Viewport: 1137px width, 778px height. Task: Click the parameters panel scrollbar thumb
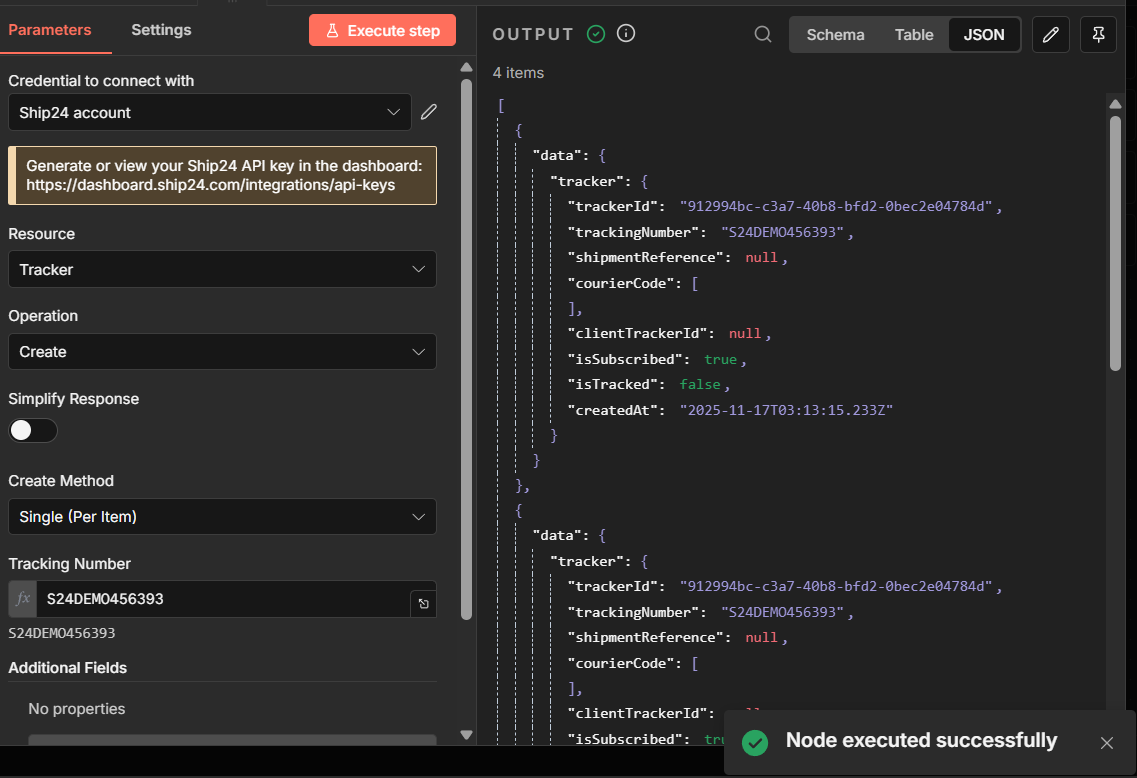click(x=466, y=349)
